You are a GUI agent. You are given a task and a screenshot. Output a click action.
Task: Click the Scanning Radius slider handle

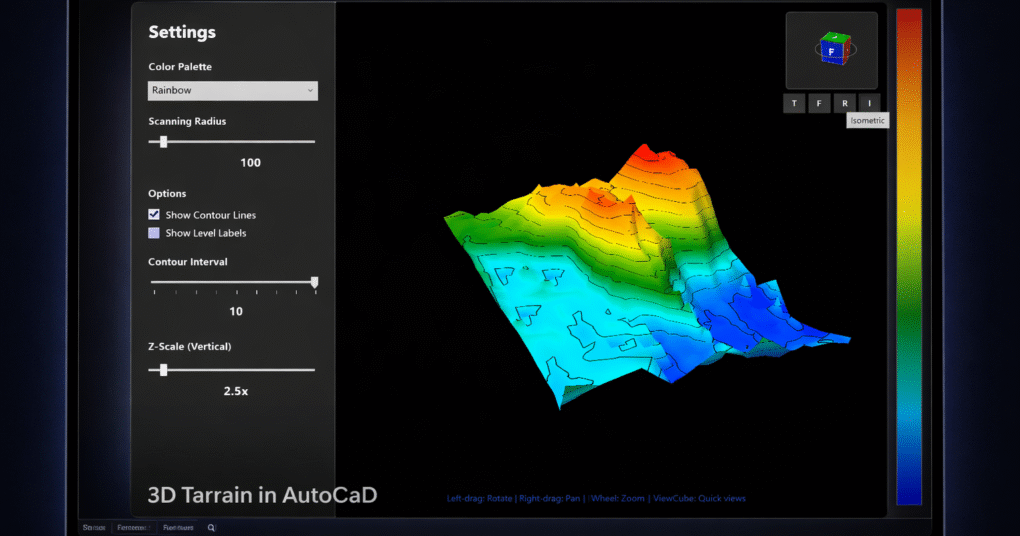[163, 142]
